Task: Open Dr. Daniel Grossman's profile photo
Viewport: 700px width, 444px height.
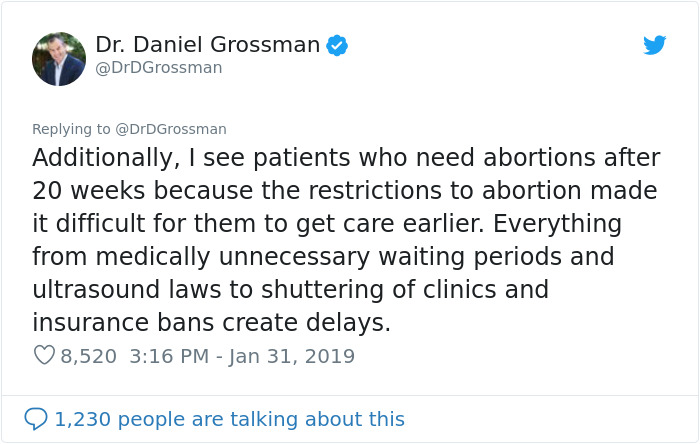Action: click(58, 59)
